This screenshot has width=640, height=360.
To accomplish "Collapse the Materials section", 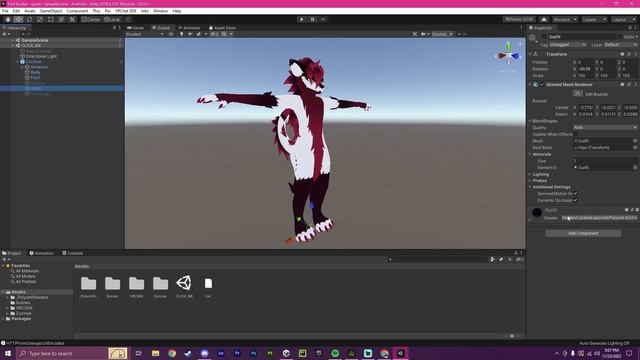I will click(530, 154).
